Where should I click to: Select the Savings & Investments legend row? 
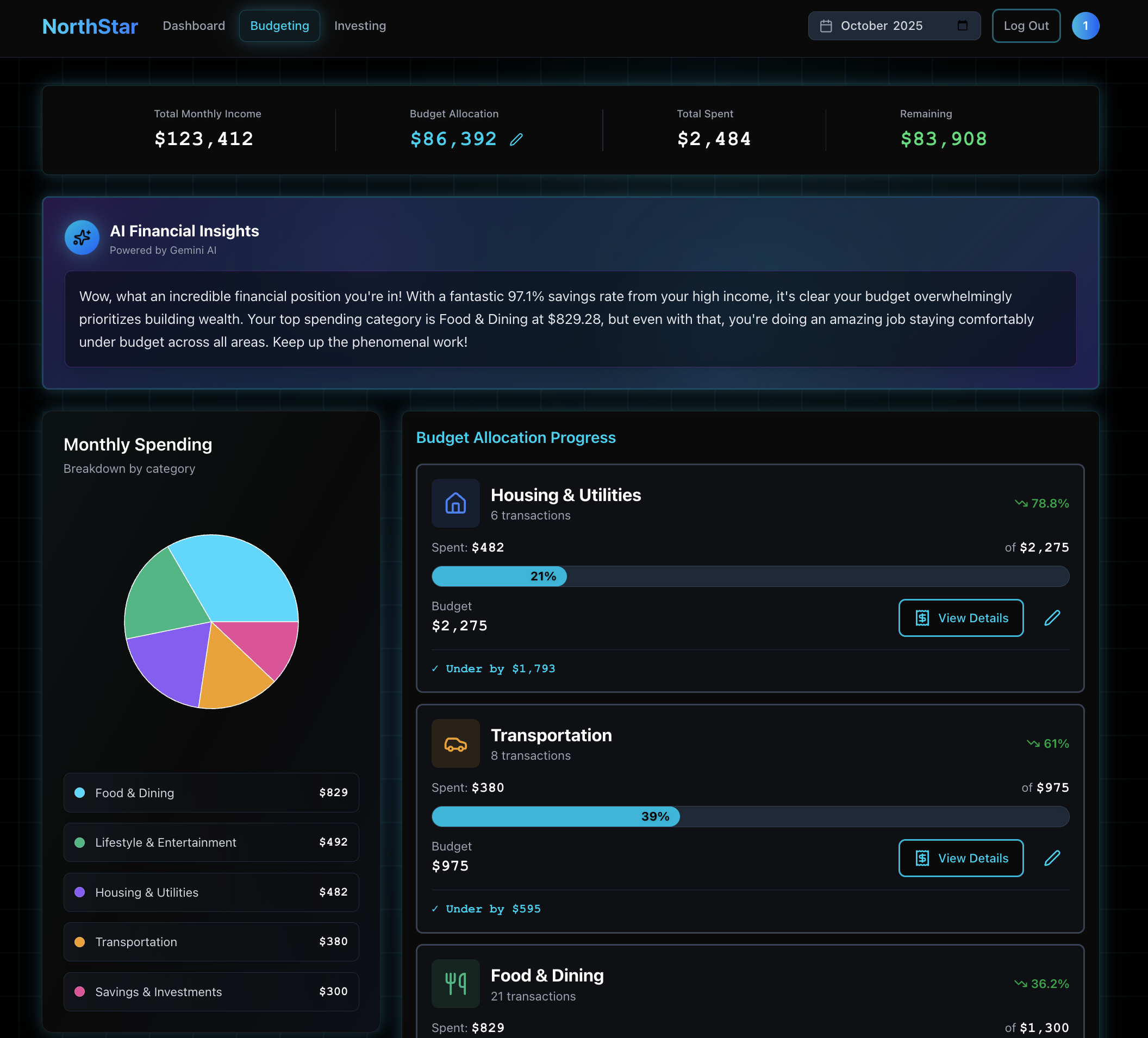211,992
